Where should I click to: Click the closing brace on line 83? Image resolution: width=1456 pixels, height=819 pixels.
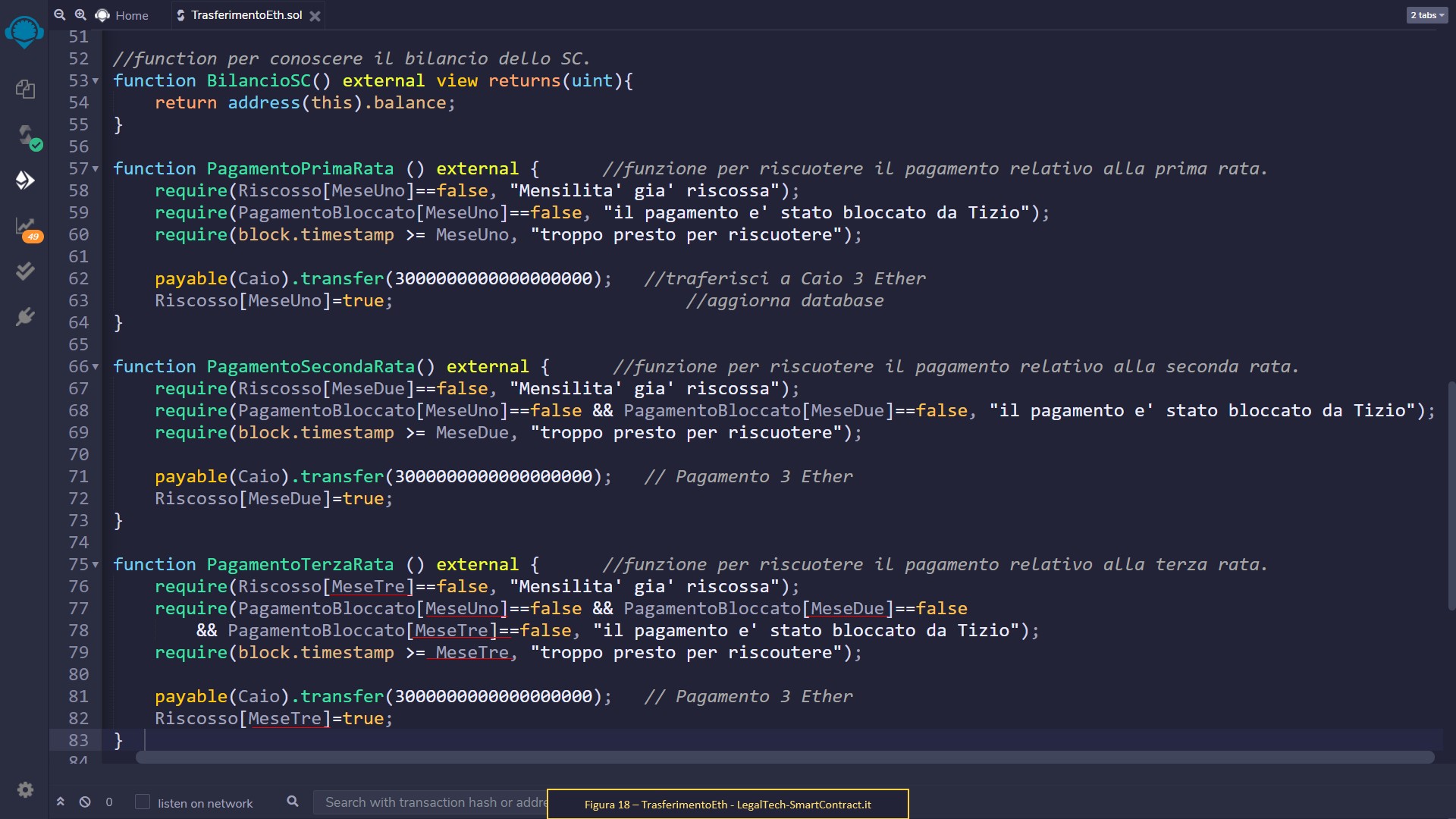118,740
